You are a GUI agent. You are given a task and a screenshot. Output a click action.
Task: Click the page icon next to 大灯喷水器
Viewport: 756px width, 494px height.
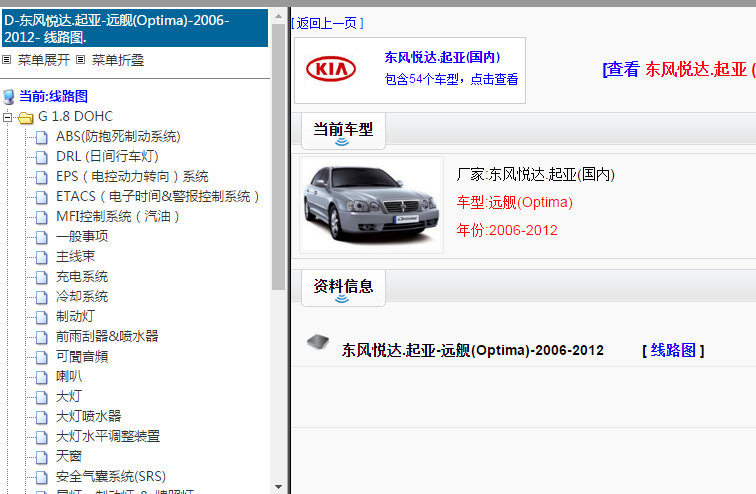pyautogui.click(x=42, y=417)
